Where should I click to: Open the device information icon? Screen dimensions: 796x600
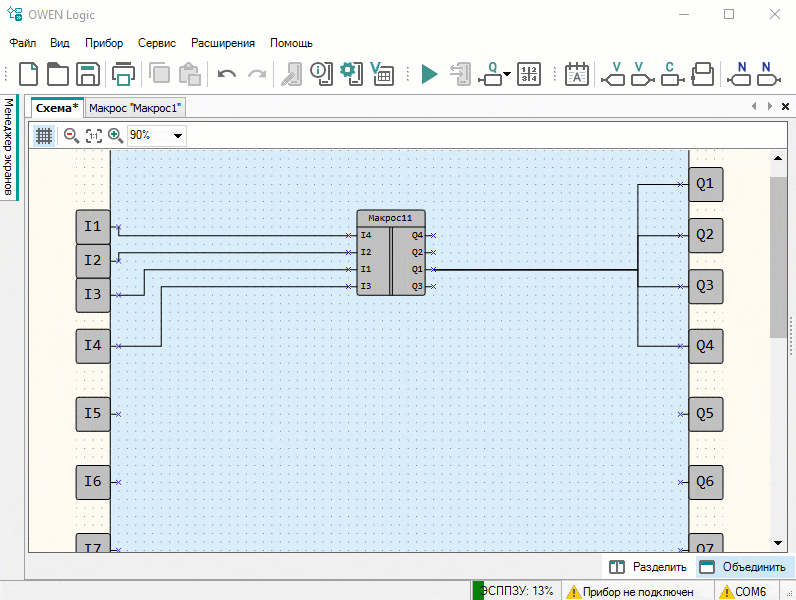pyautogui.click(x=320, y=73)
